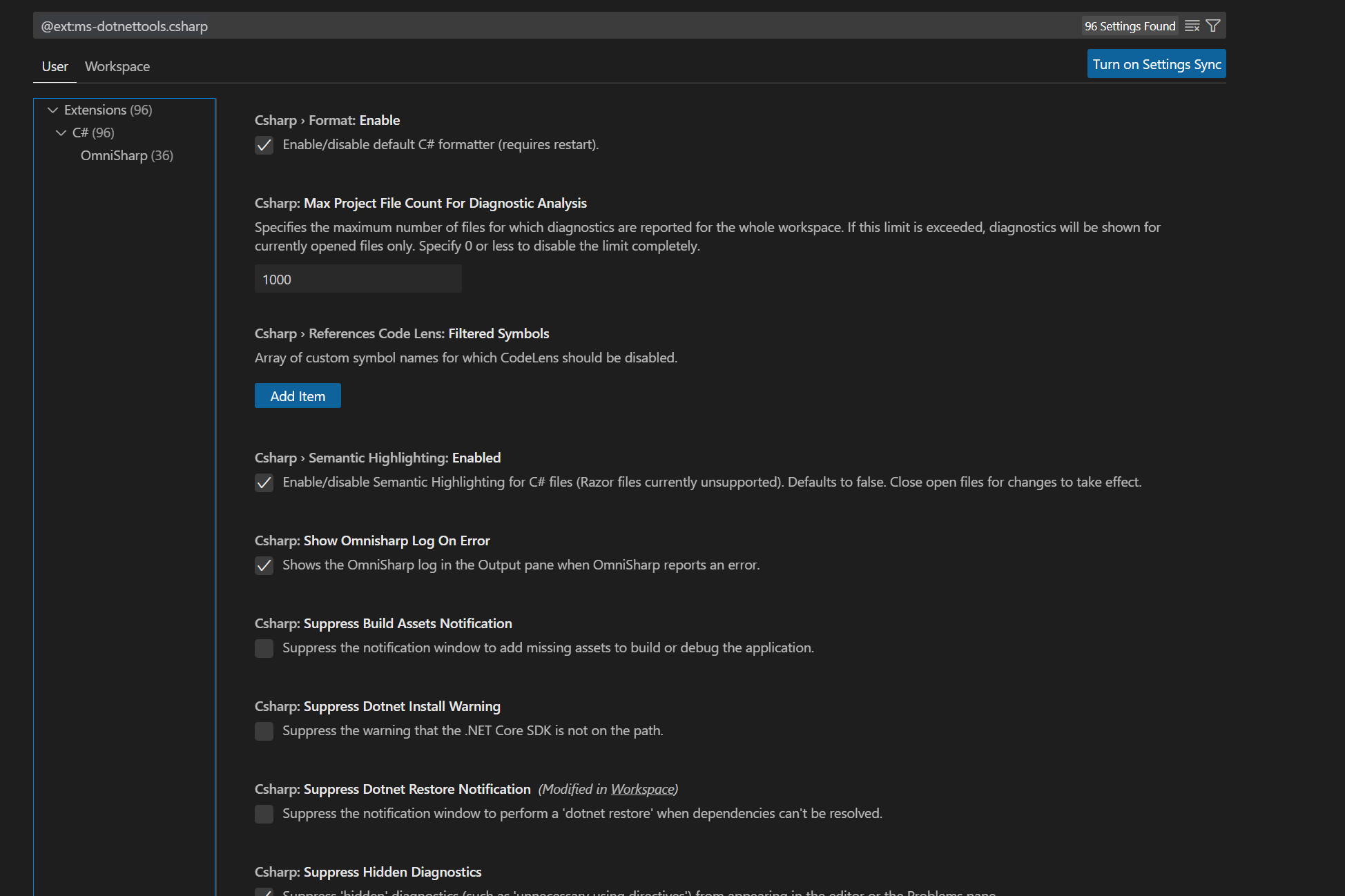The width and height of the screenshot is (1345, 896).
Task: Enable Suppress Dotnet Install Warning
Action: 264,731
